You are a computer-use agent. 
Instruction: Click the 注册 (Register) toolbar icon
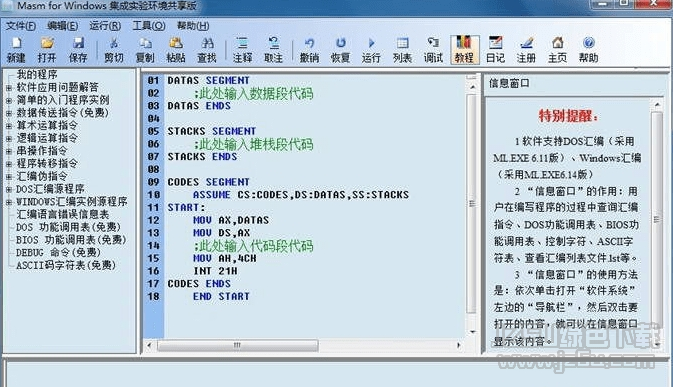coord(526,43)
